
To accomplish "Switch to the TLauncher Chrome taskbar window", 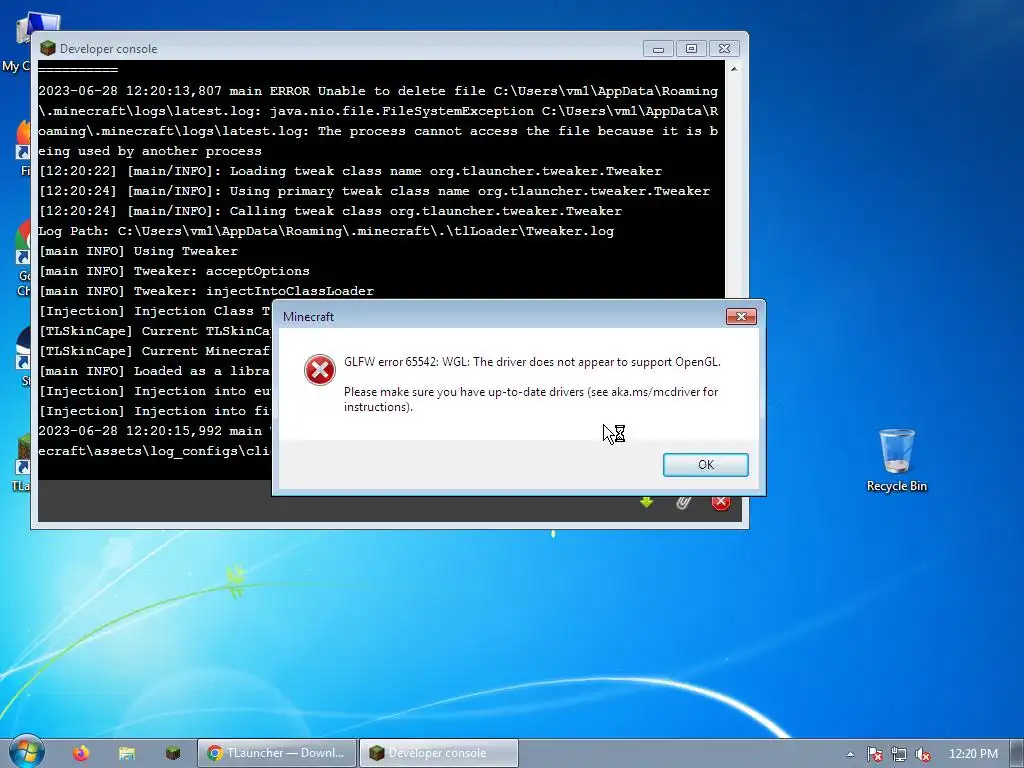I will pyautogui.click(x=277, y=753).
